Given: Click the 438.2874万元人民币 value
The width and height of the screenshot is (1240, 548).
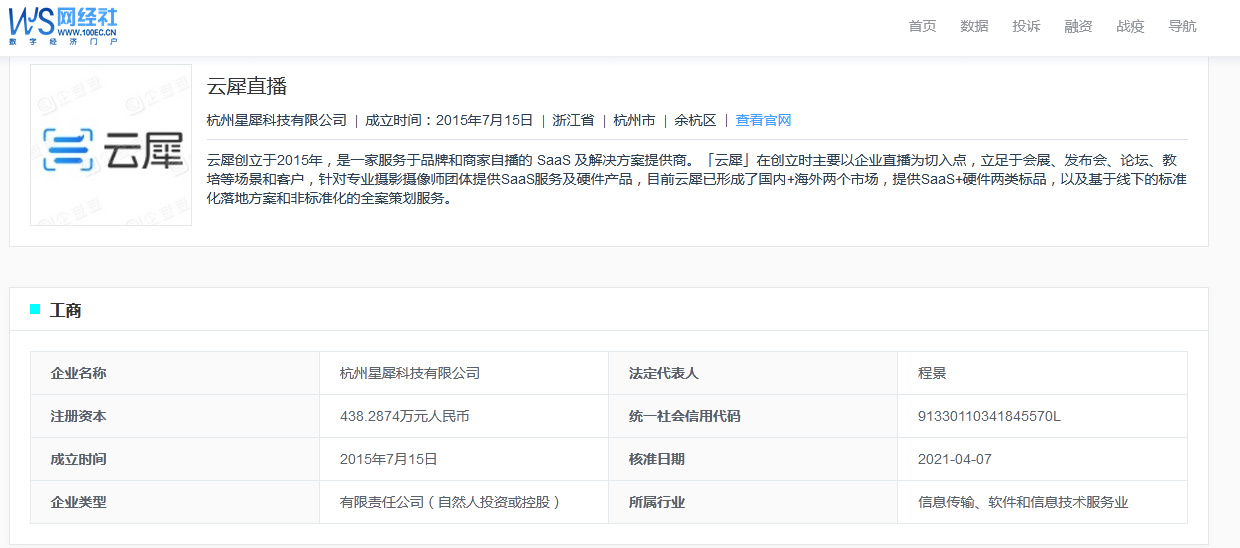Looking at the screenshot, I should point(405,416).
